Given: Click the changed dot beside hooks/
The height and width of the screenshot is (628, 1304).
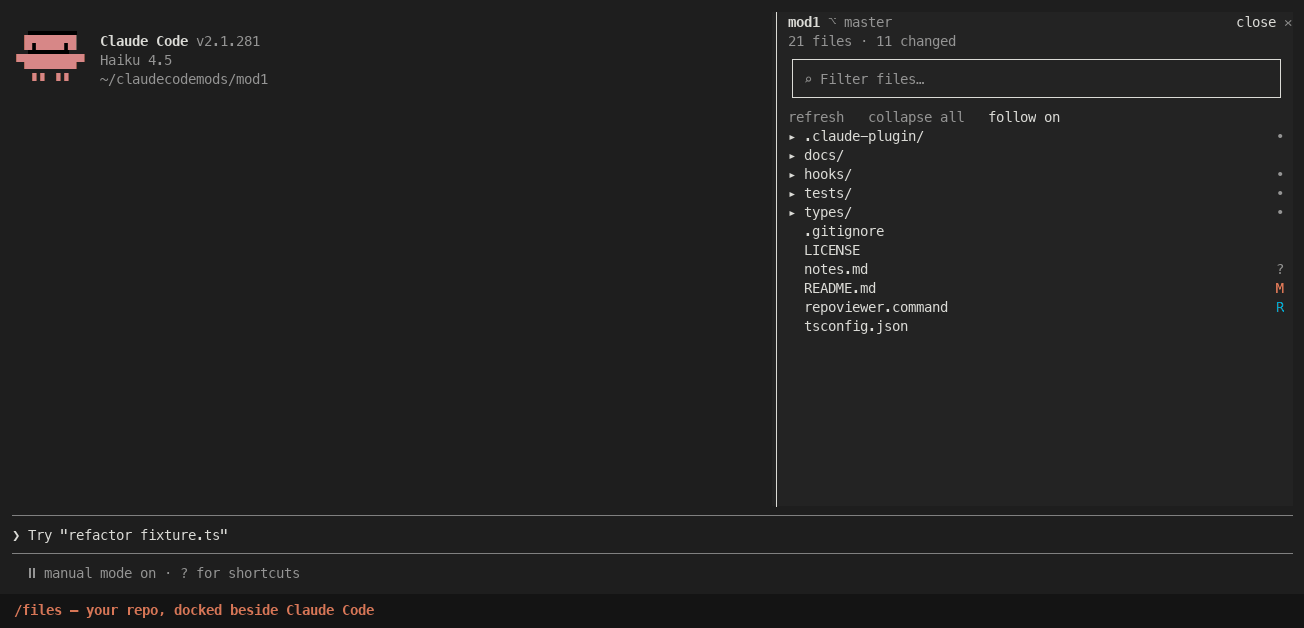Looking at the screenshot, I should click(1280, 174).
